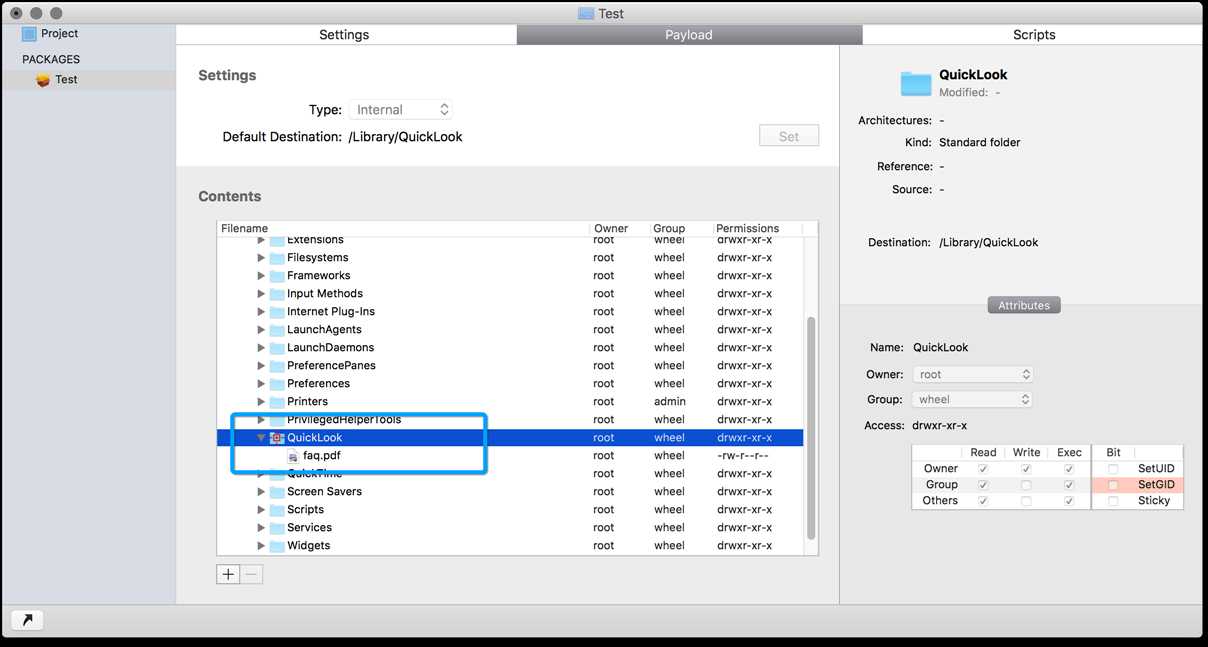Select the Project item in sidebar
The image size is (1208, 647).
pyautogui.click(x=52, y=33)
